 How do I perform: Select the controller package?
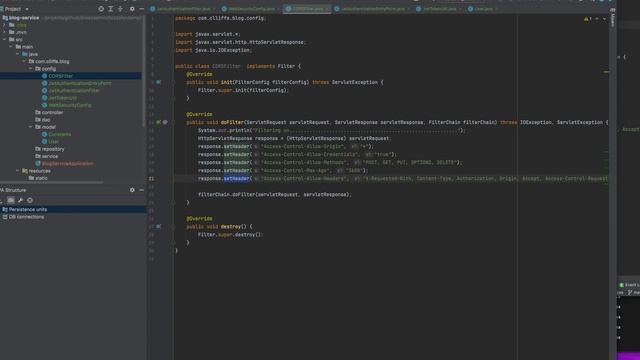coord(52,112)
